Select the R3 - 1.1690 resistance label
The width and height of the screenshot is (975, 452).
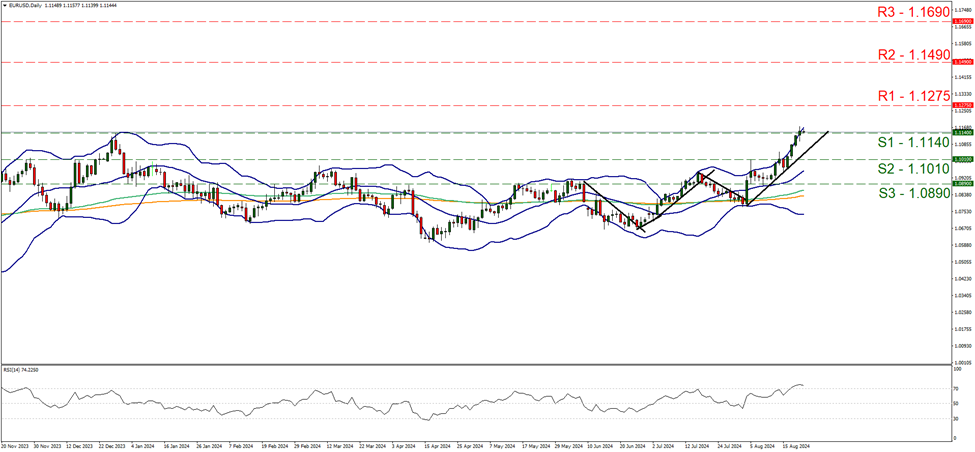(914, 12)
